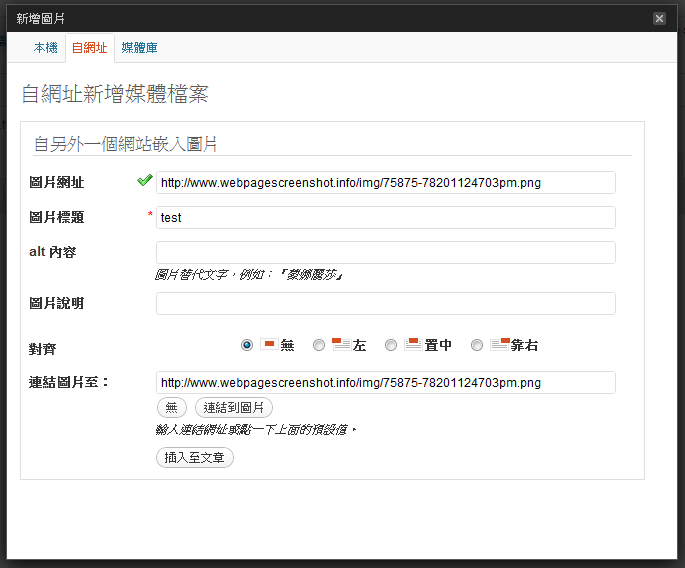Select the 自網址 tab

point(89,48)
